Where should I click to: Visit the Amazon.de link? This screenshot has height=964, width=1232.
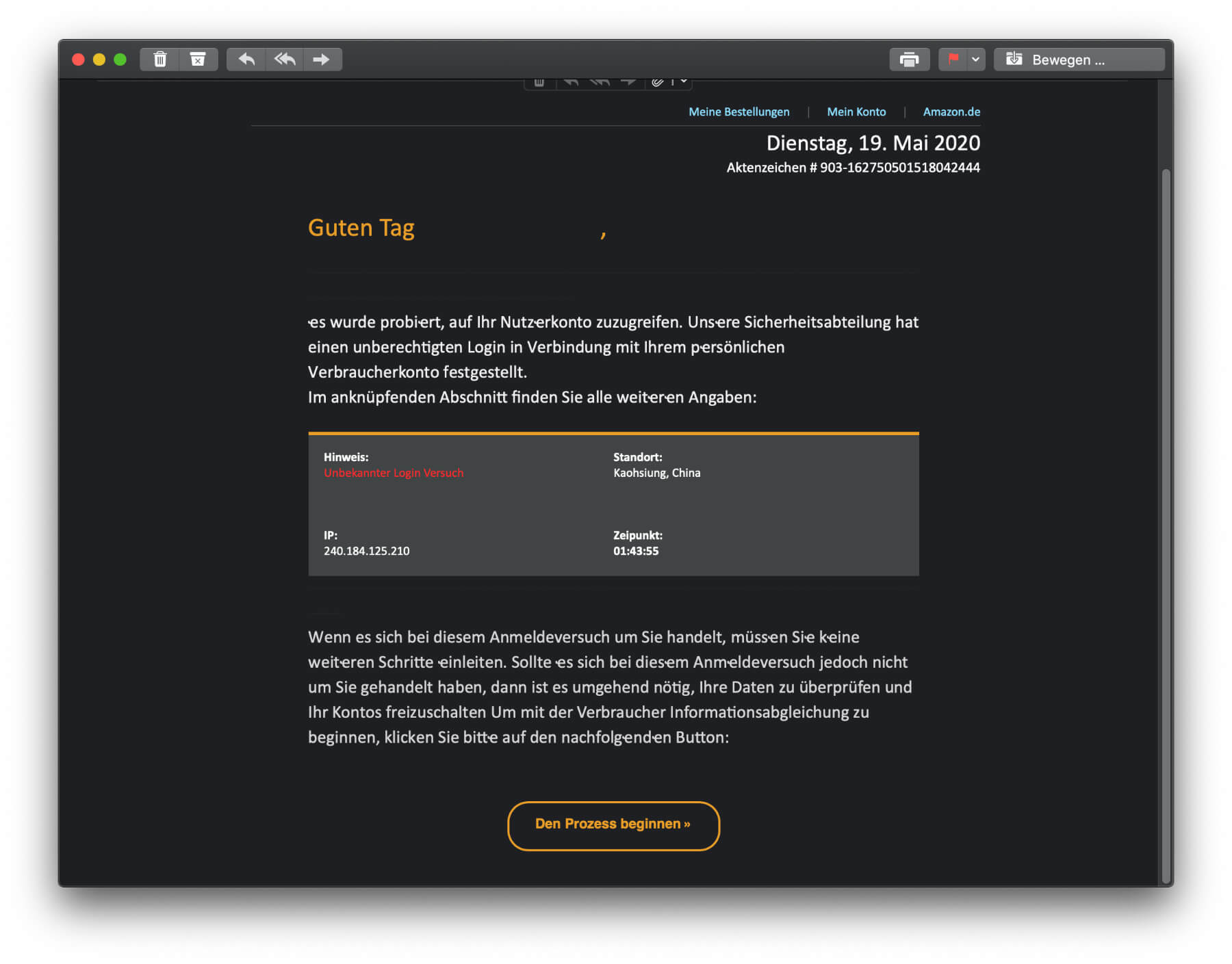(951, 112)
